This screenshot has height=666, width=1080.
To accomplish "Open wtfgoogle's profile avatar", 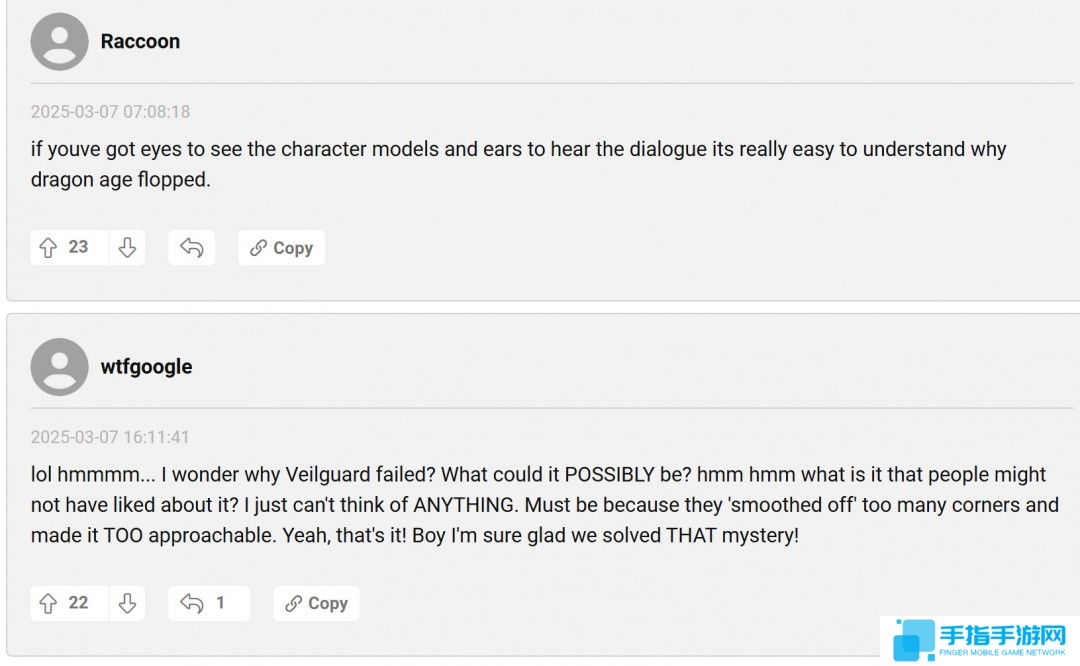I will point(59,366).
